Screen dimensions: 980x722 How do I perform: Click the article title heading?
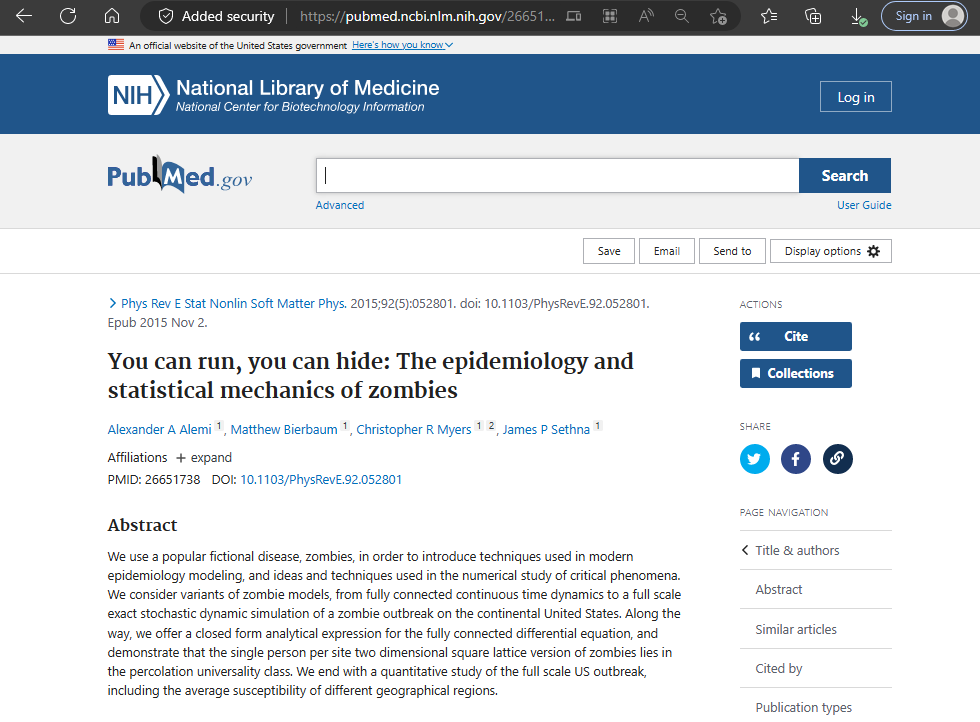pos(370,375)
